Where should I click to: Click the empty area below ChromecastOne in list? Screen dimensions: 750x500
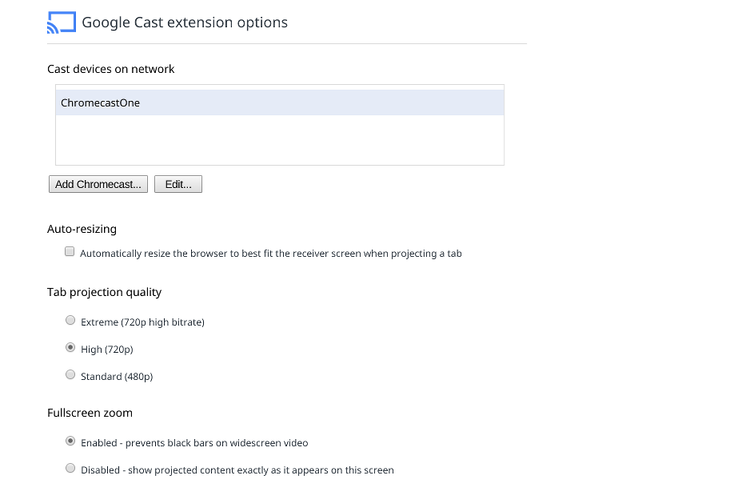click(279, 140)
